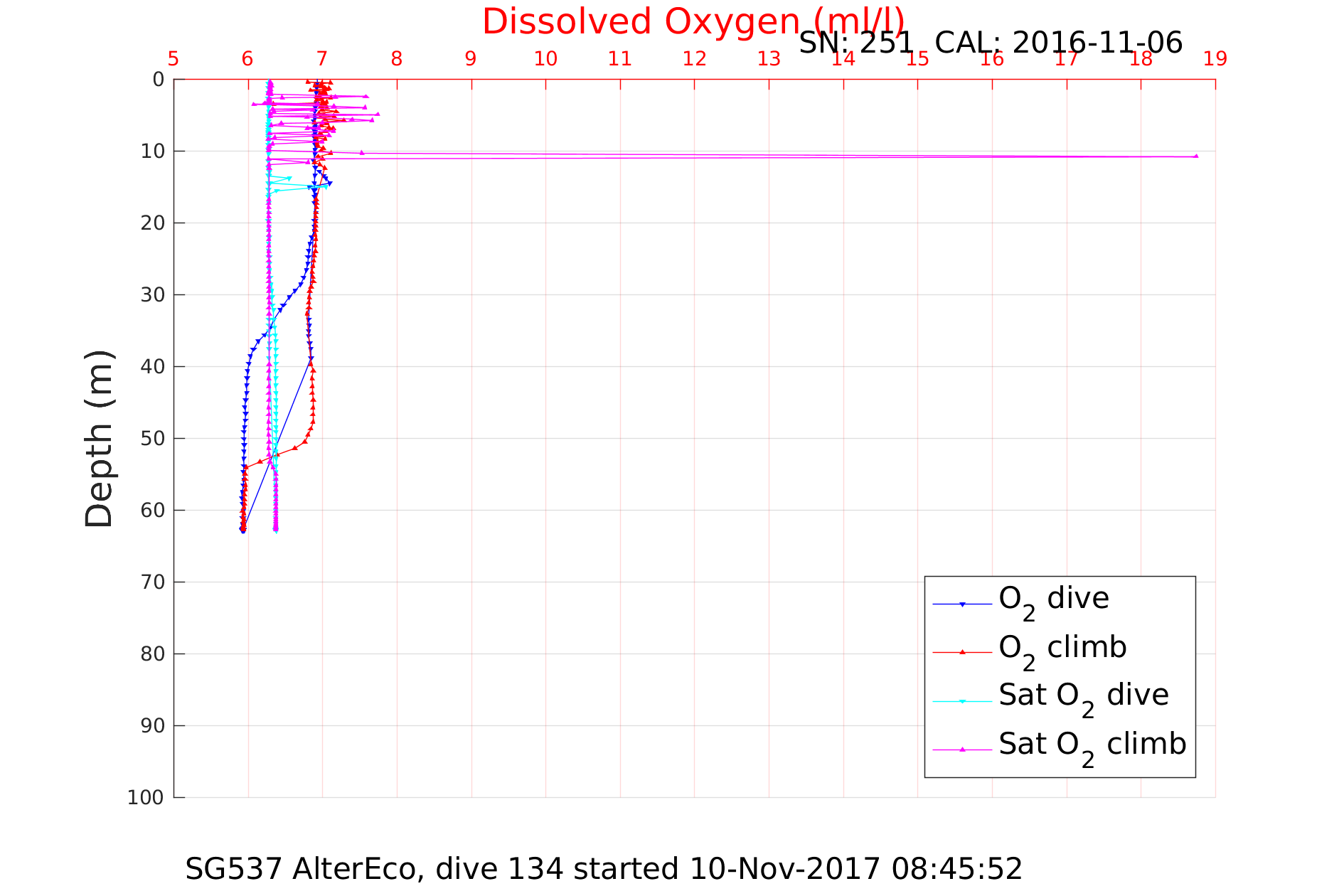The height and width of the screenshot is (896, 1344).
Task: Click x-axis tick label 6
Action: click(247, 59)
